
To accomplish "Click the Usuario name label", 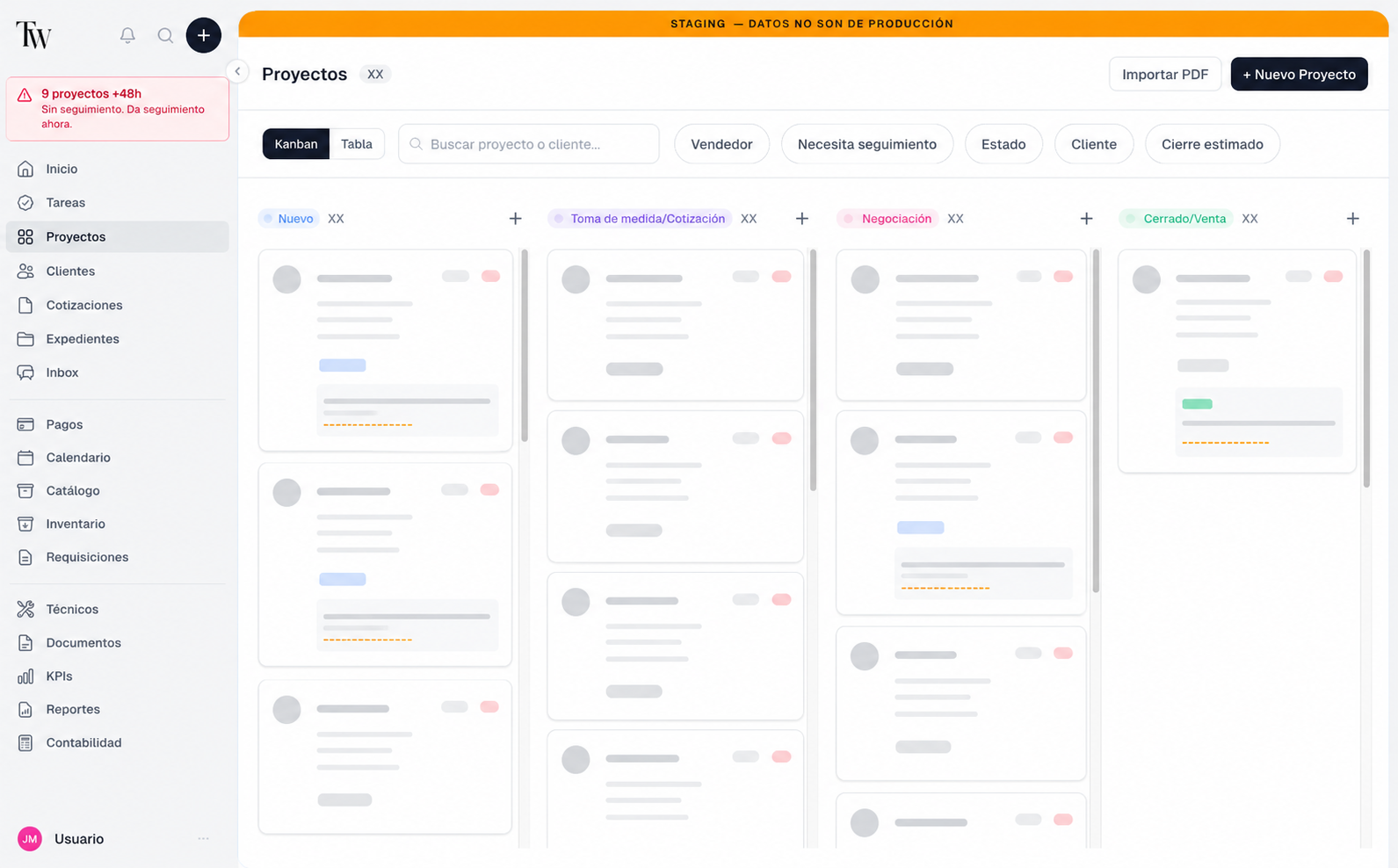I will [x=79, y=839].
